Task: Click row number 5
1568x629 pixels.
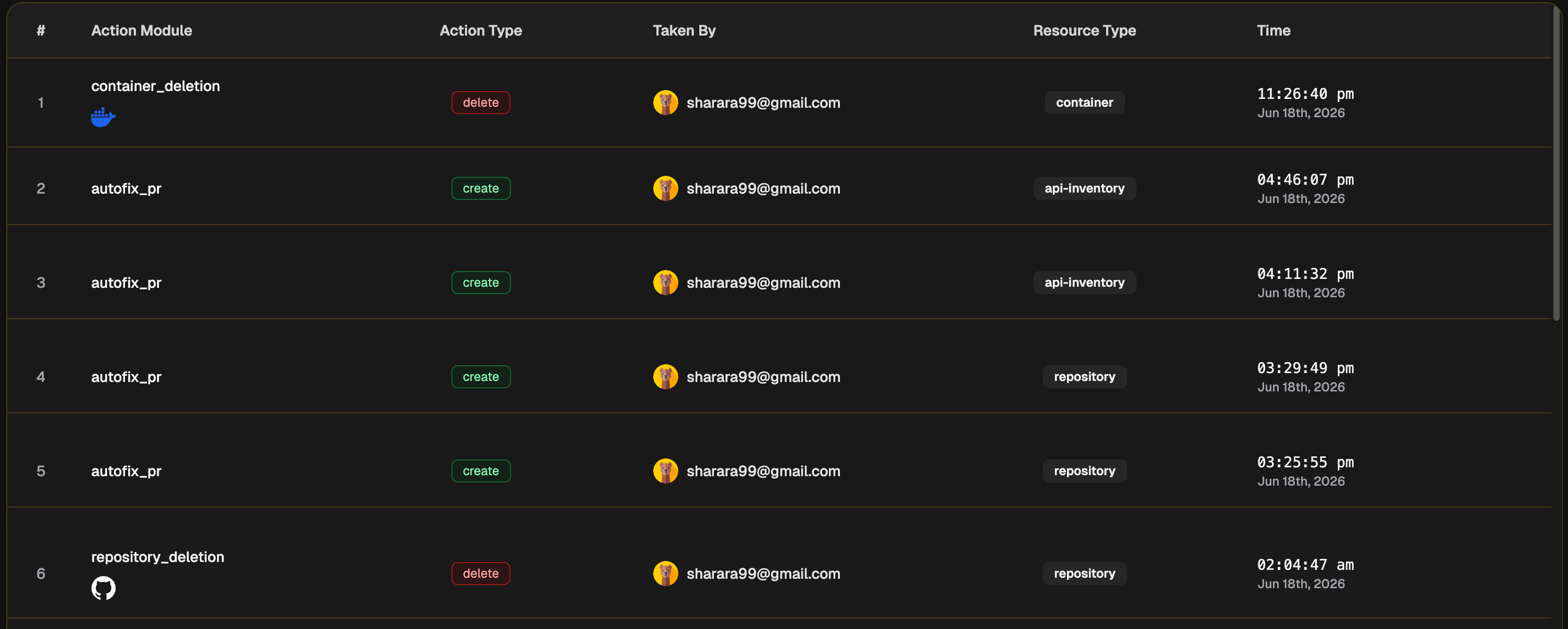Action: [41, 470]
